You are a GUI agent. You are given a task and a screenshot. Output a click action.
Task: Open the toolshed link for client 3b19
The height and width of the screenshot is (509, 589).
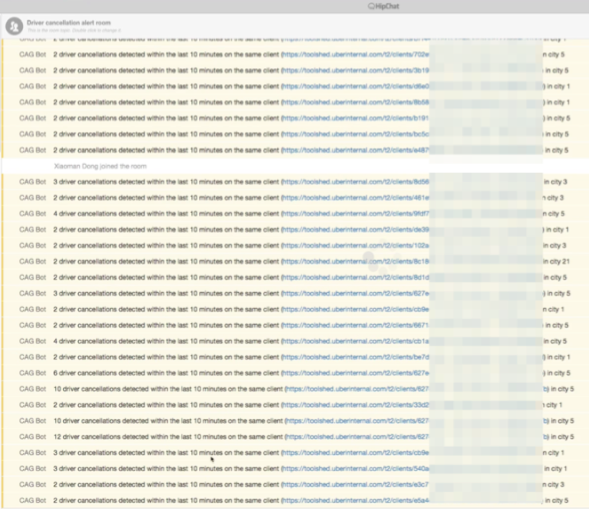click(356, 70)
